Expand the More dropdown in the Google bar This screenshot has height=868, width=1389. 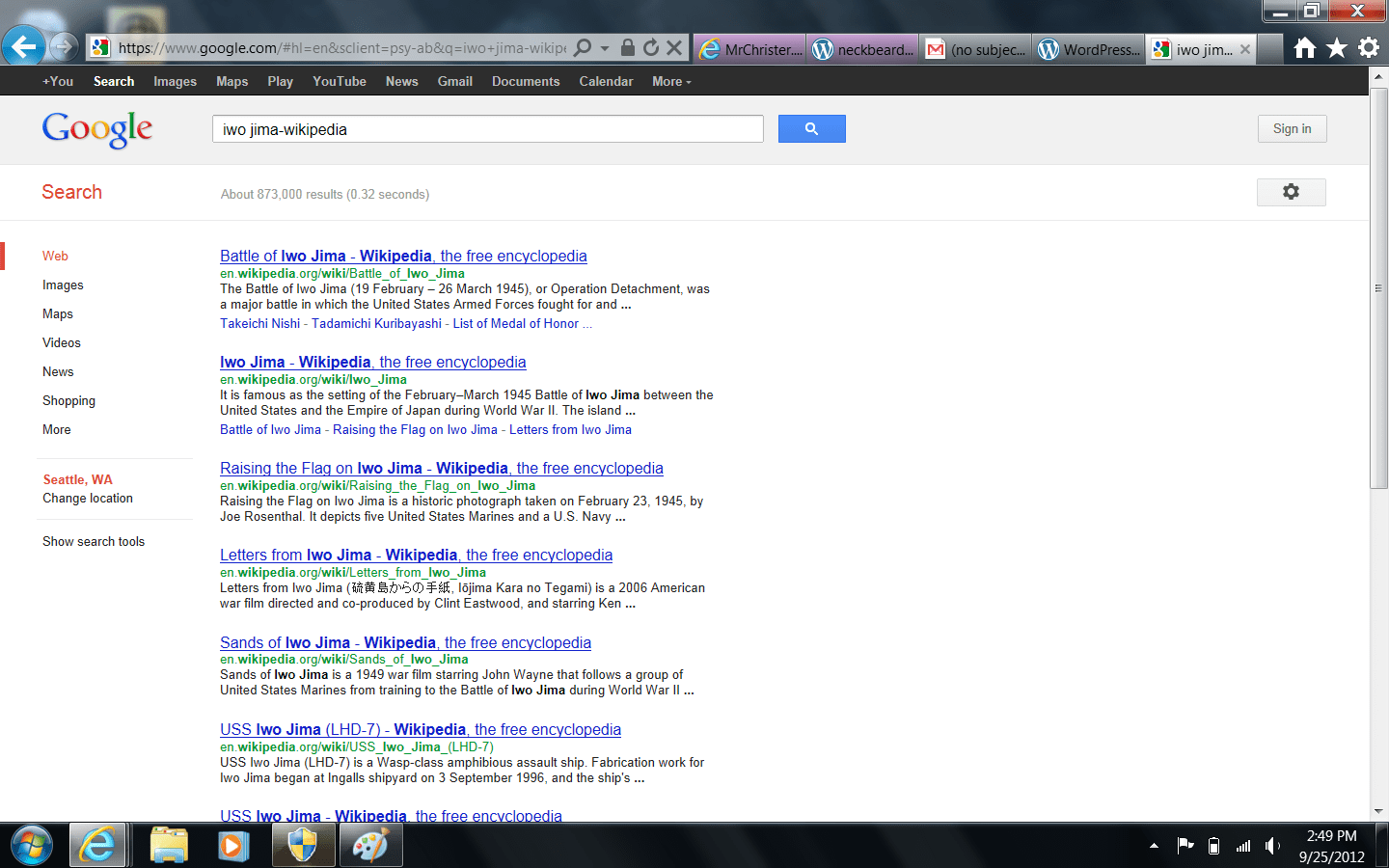[671, 81]
